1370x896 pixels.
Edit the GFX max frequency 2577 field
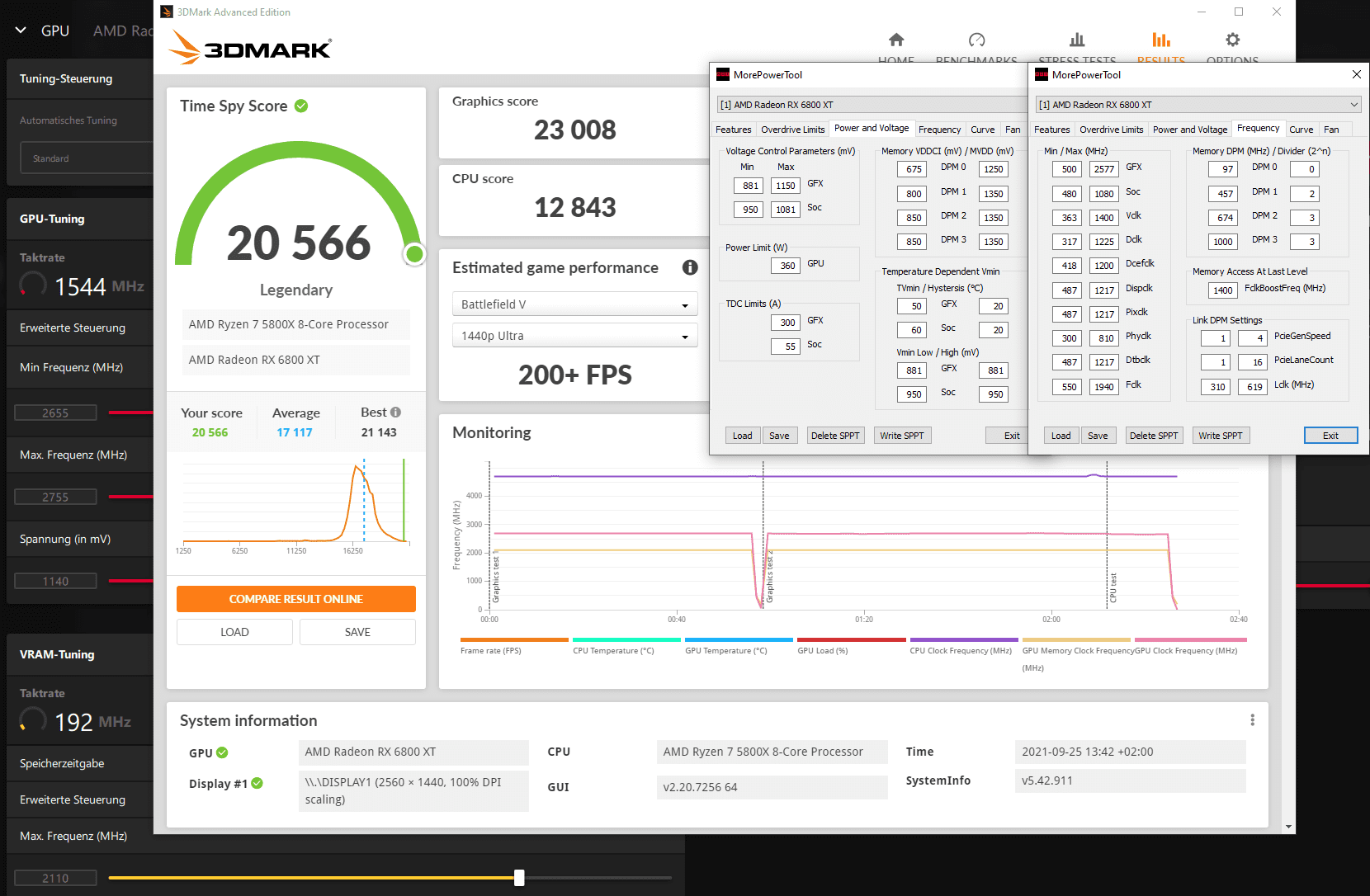click(x=1103, y=169)
